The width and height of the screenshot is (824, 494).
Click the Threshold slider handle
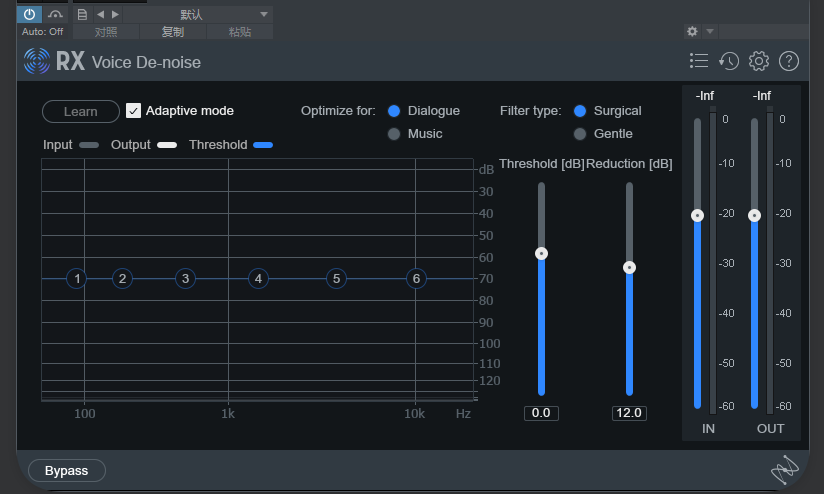click(542, 254)
